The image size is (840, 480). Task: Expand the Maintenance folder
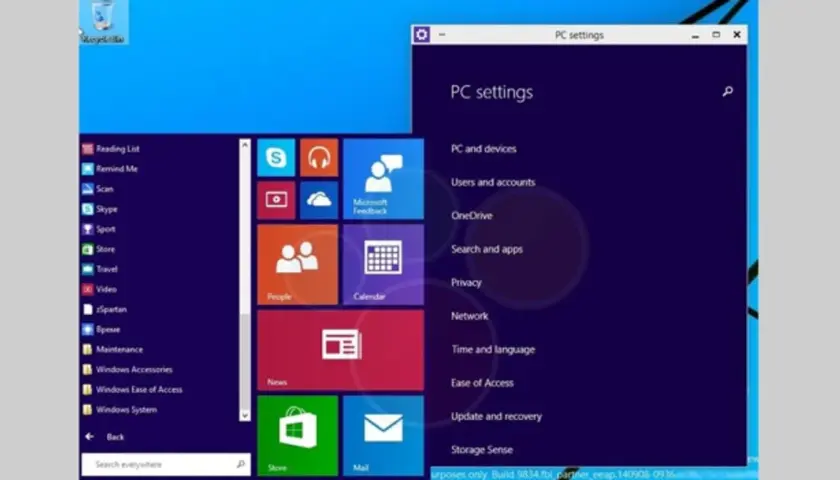coord(113,349)
